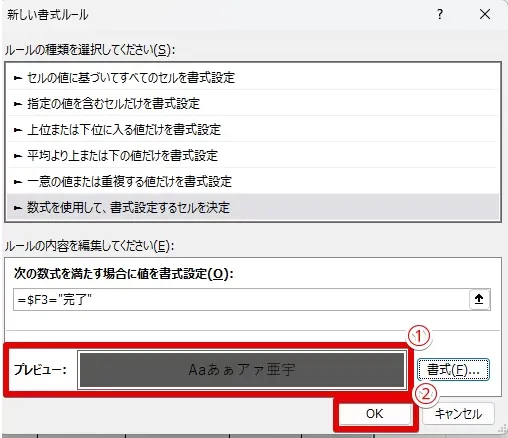Close the 新しい書式ルール dialog
Image resolution: width=508 pixels, height=438 pixels.
(485, 14)
